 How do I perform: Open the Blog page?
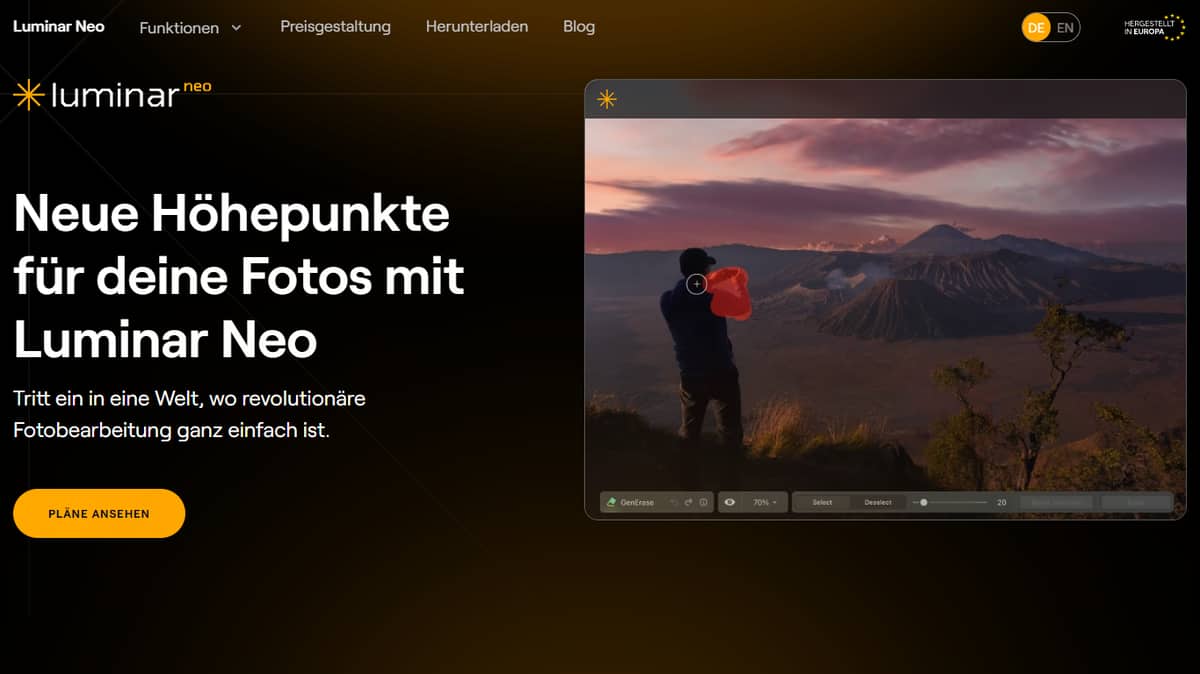click(579, 27)
